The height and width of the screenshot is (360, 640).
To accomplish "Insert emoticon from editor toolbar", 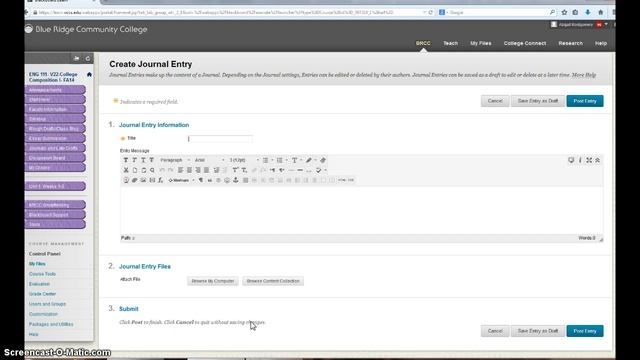I will [x=227, y=180].
